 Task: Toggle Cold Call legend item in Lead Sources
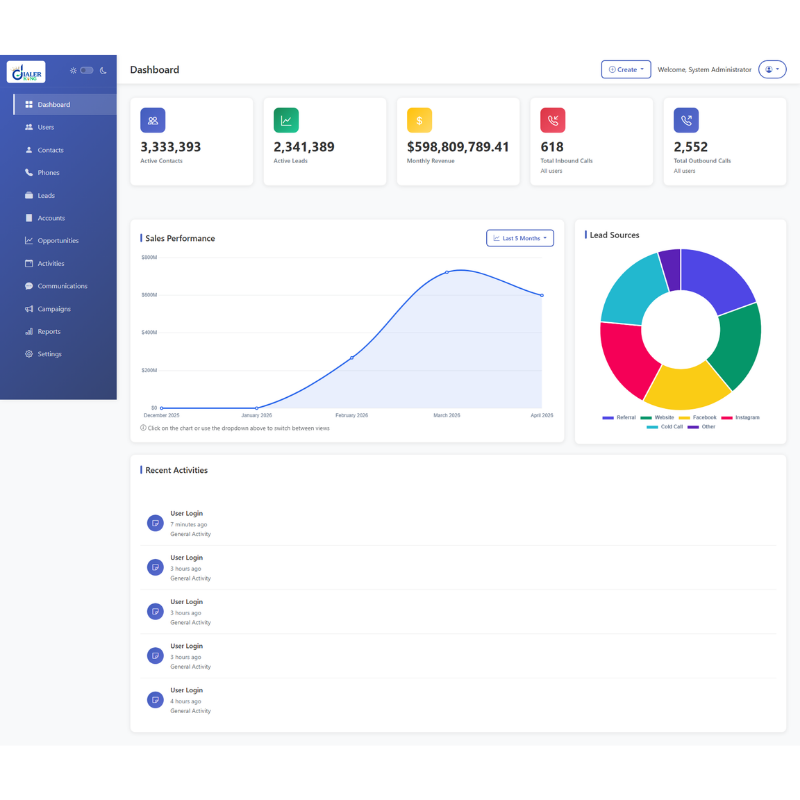[x=665, y=427]
